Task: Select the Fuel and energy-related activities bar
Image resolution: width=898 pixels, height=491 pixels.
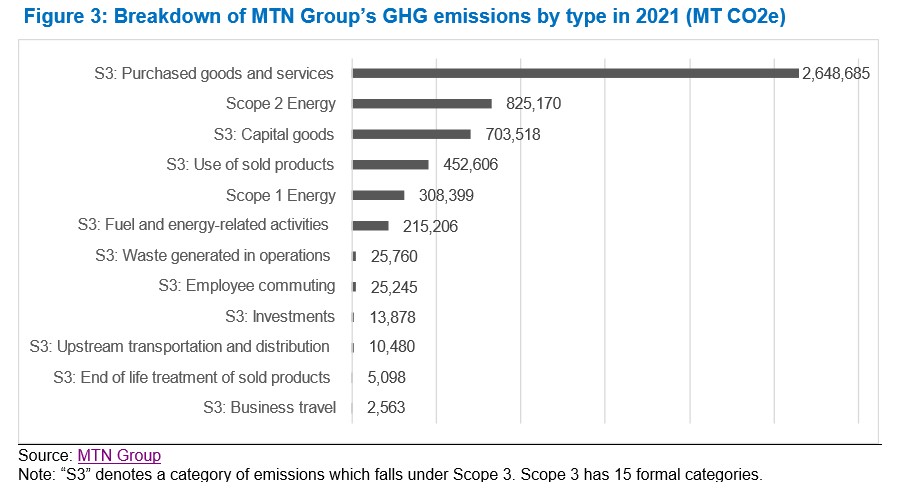Action: (370, 226)
